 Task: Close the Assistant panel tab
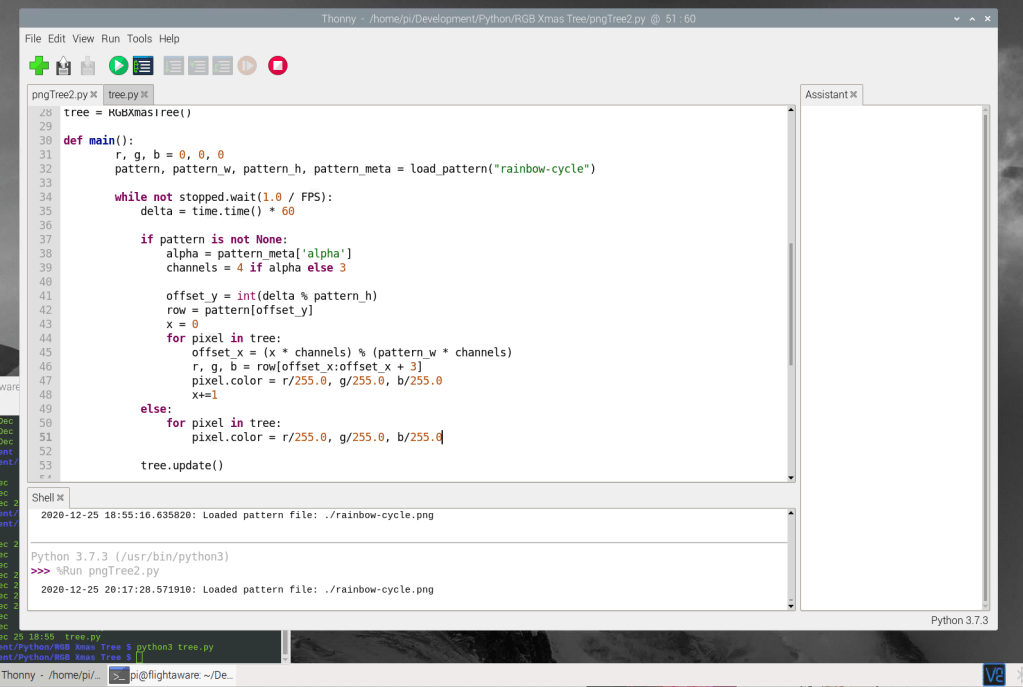tap(855, 95)
